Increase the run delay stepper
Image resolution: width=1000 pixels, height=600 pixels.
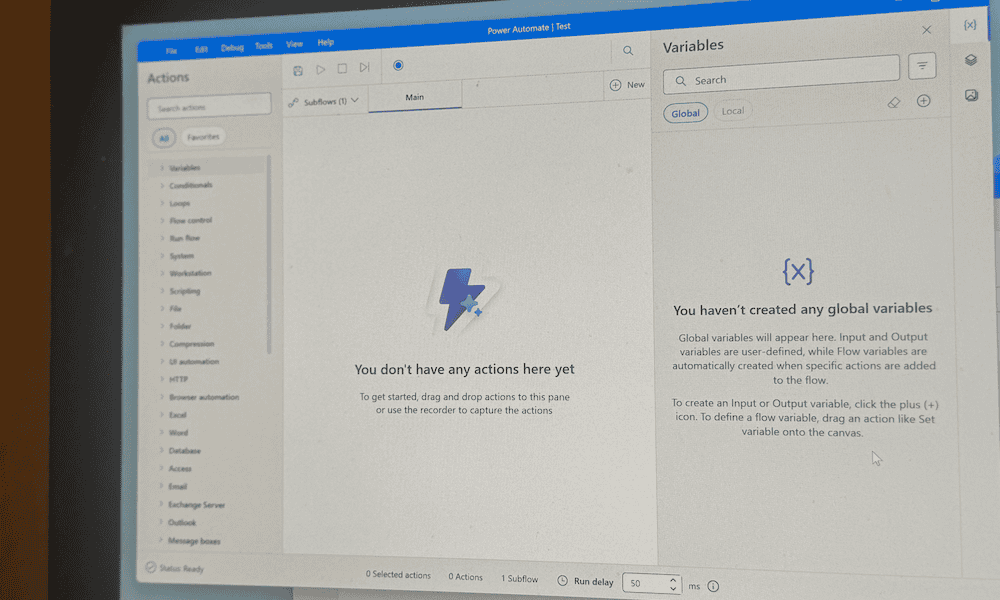tap(673, 580)
